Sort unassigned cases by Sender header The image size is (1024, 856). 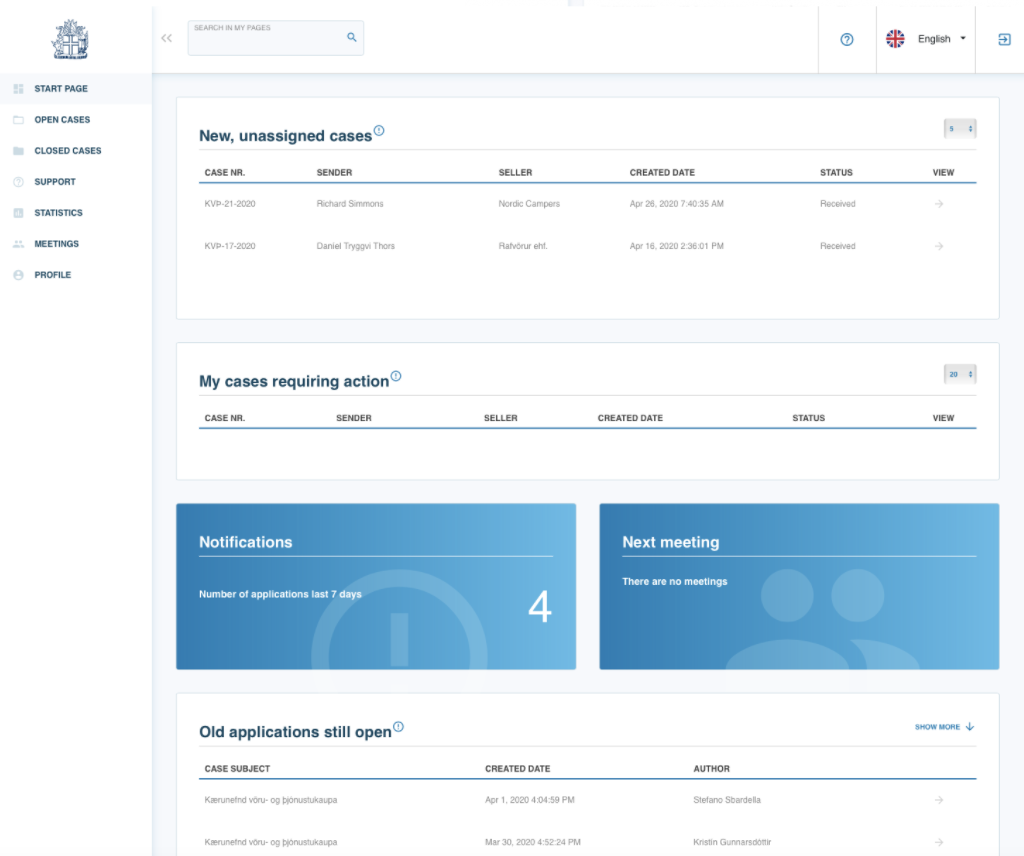334,172
